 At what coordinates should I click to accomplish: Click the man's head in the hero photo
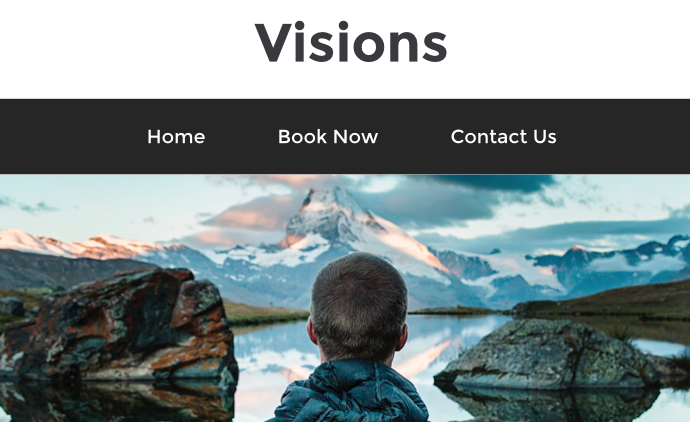[359, 306]
